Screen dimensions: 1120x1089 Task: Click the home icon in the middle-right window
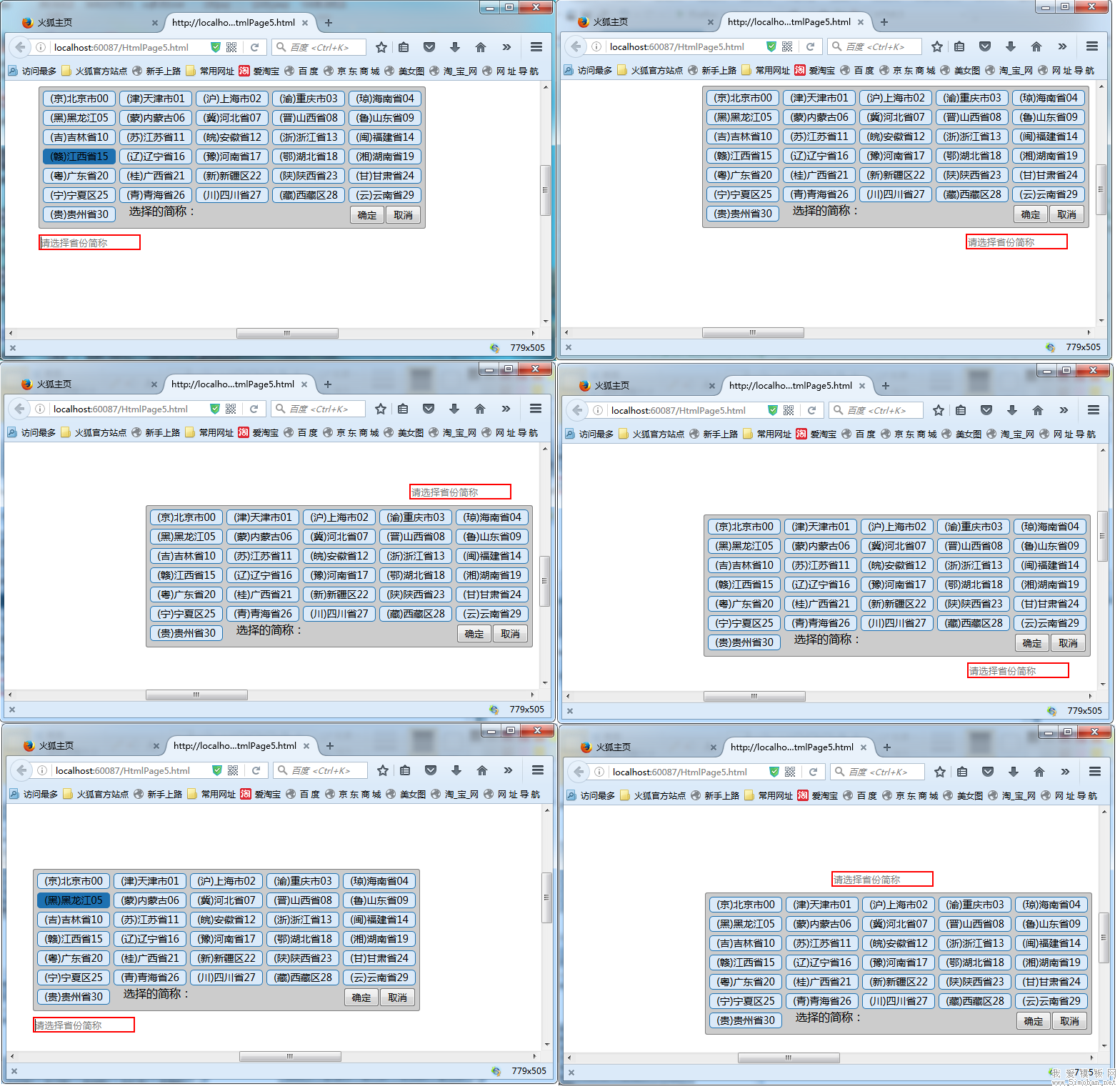pyautogui.click(x=1038, y=410)
